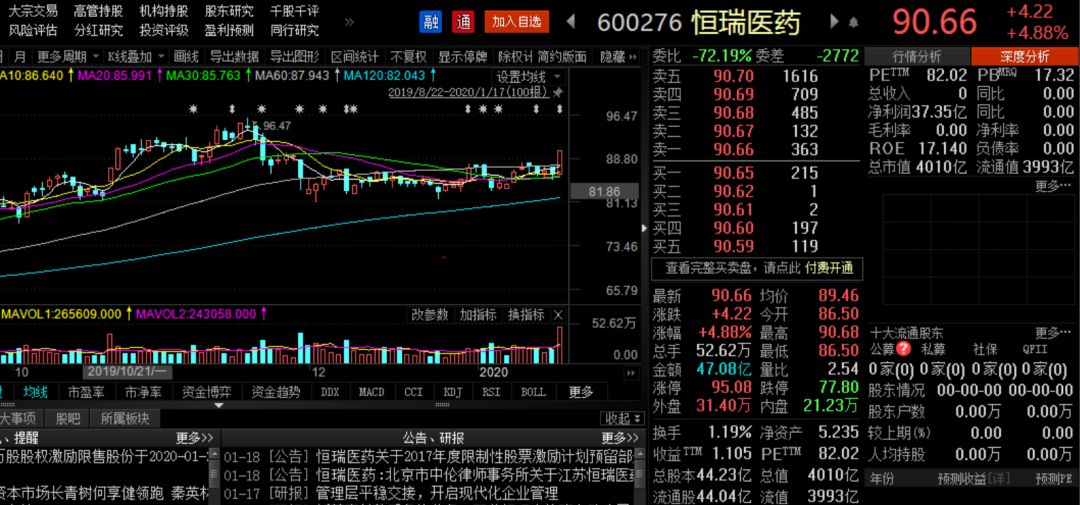Go to previous stock with left arrow
This screenshot has height=505, width=1080.
pyautogui.click(x=571, y=22)
